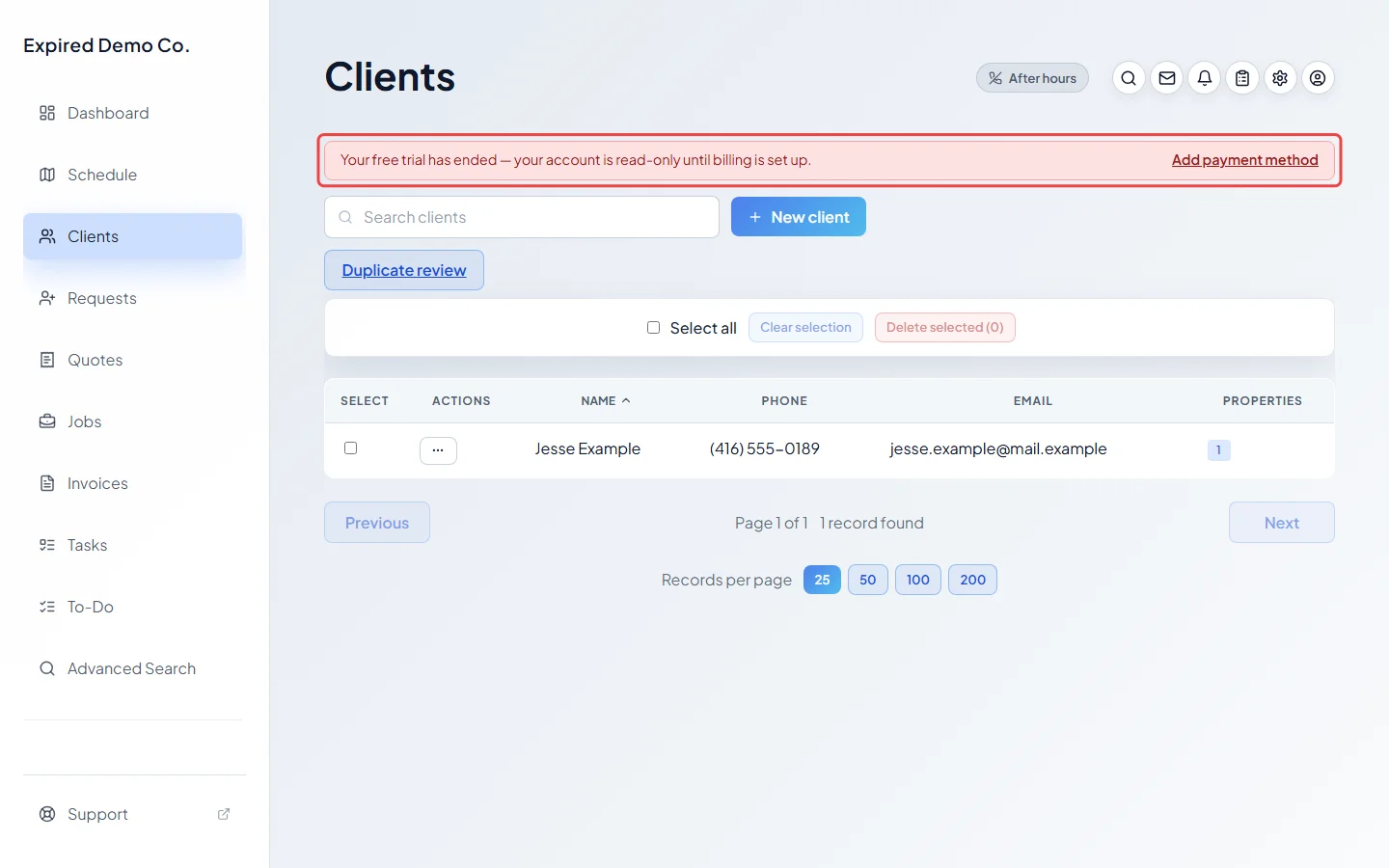
Task: Click the New client button
Action: tap(799, 217)
